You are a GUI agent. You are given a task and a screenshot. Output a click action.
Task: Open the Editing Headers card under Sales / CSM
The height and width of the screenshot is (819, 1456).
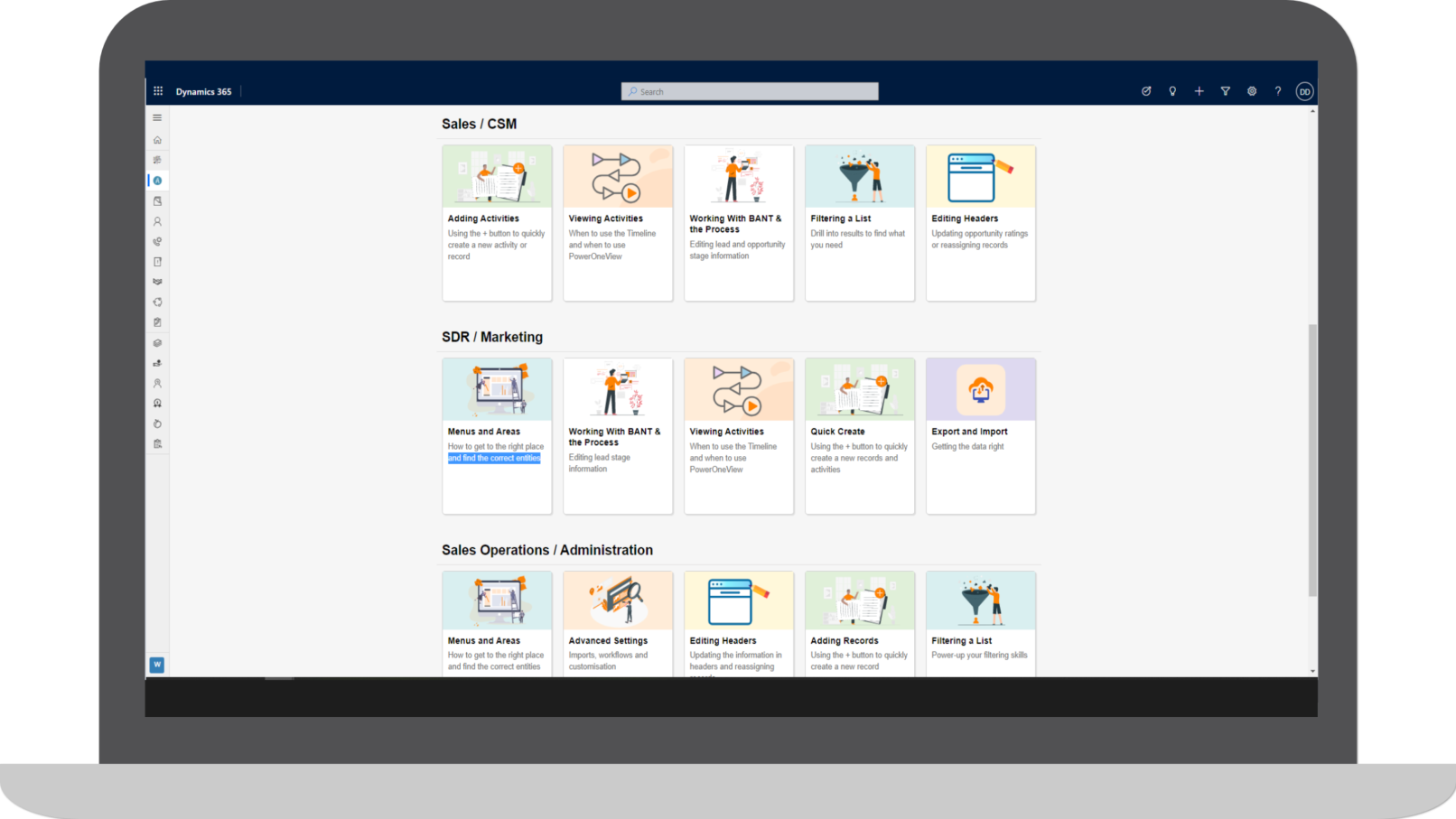click(980, 223)
